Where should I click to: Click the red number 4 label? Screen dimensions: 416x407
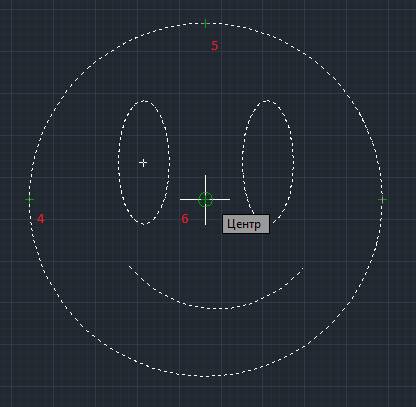(41, 219)
